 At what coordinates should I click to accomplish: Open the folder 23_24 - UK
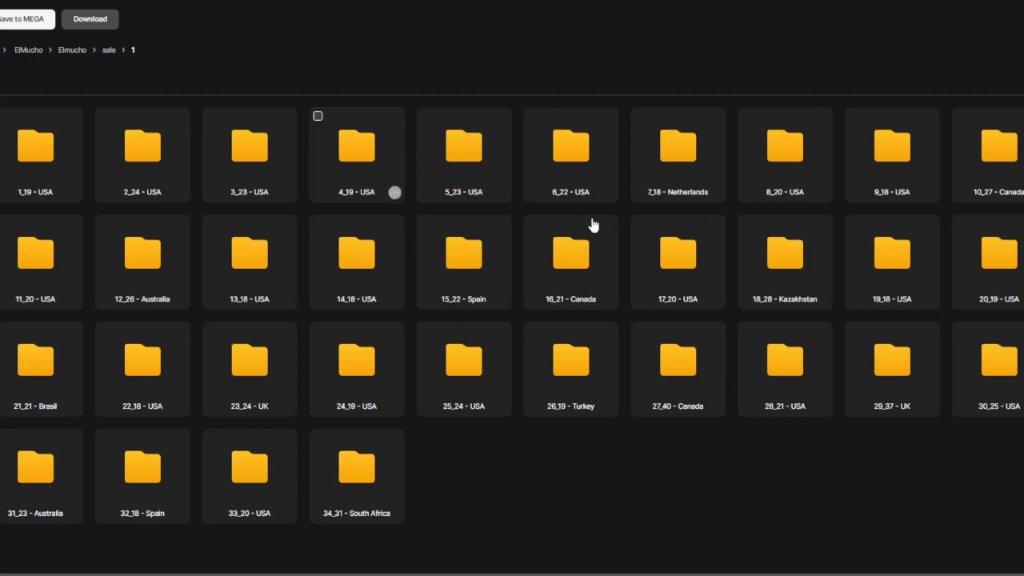pyautogui.click(x=249, y=369)
